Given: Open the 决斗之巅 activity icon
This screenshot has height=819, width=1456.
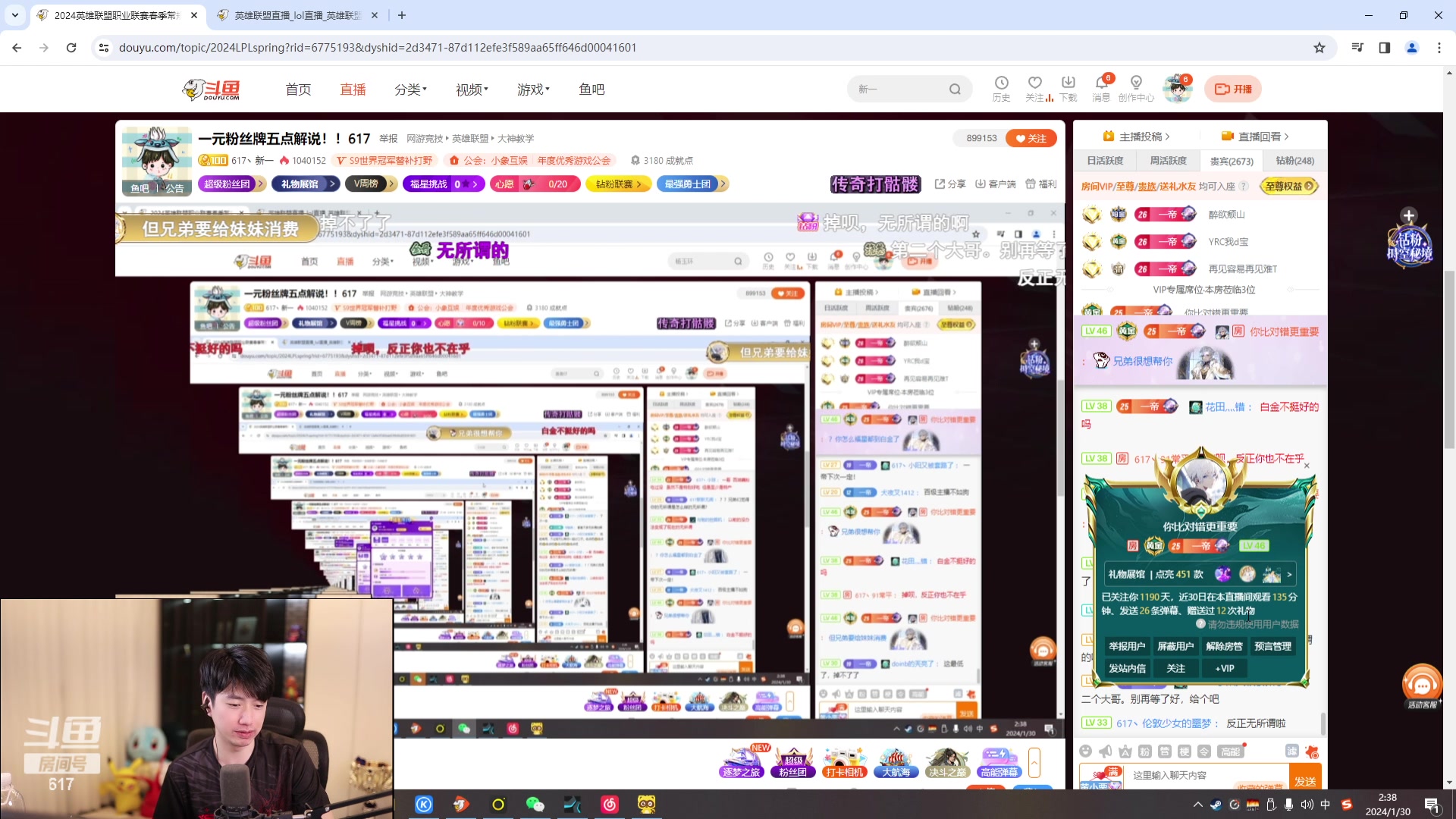Looking at the screenshot, I should point(947,762).
